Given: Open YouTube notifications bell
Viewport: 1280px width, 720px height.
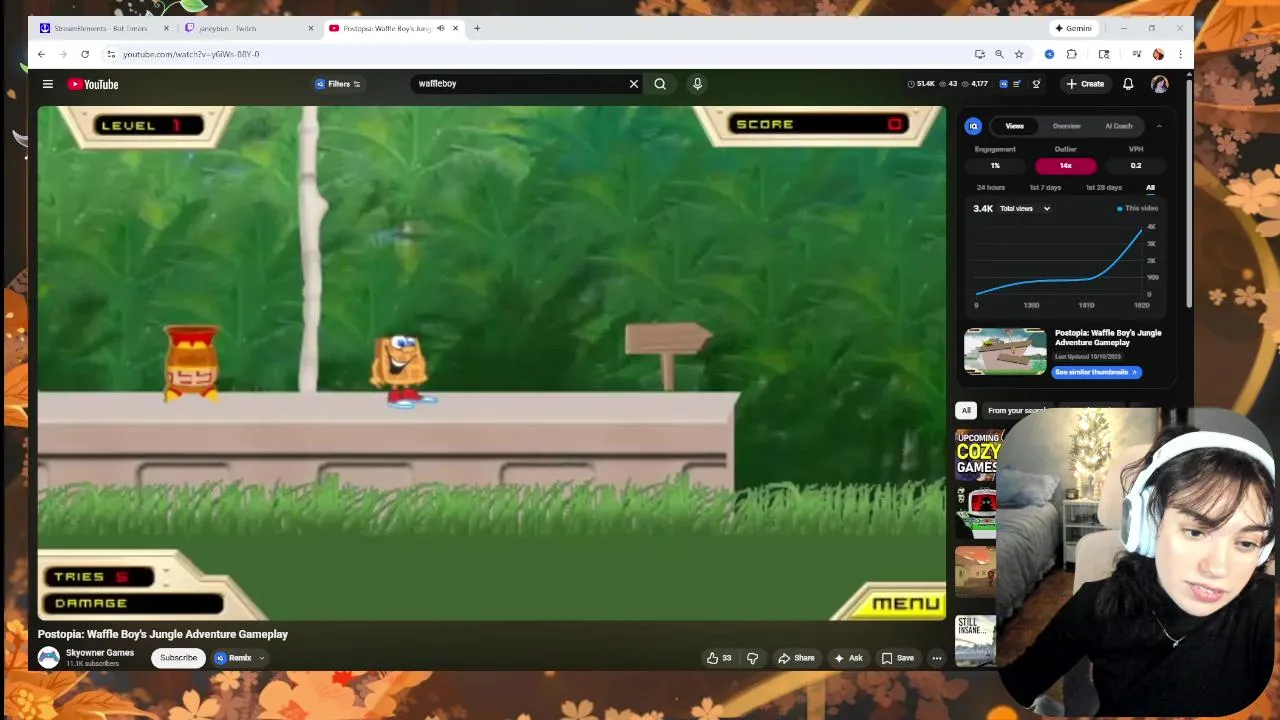Looking at the screenshot, I should (1128, 84).
